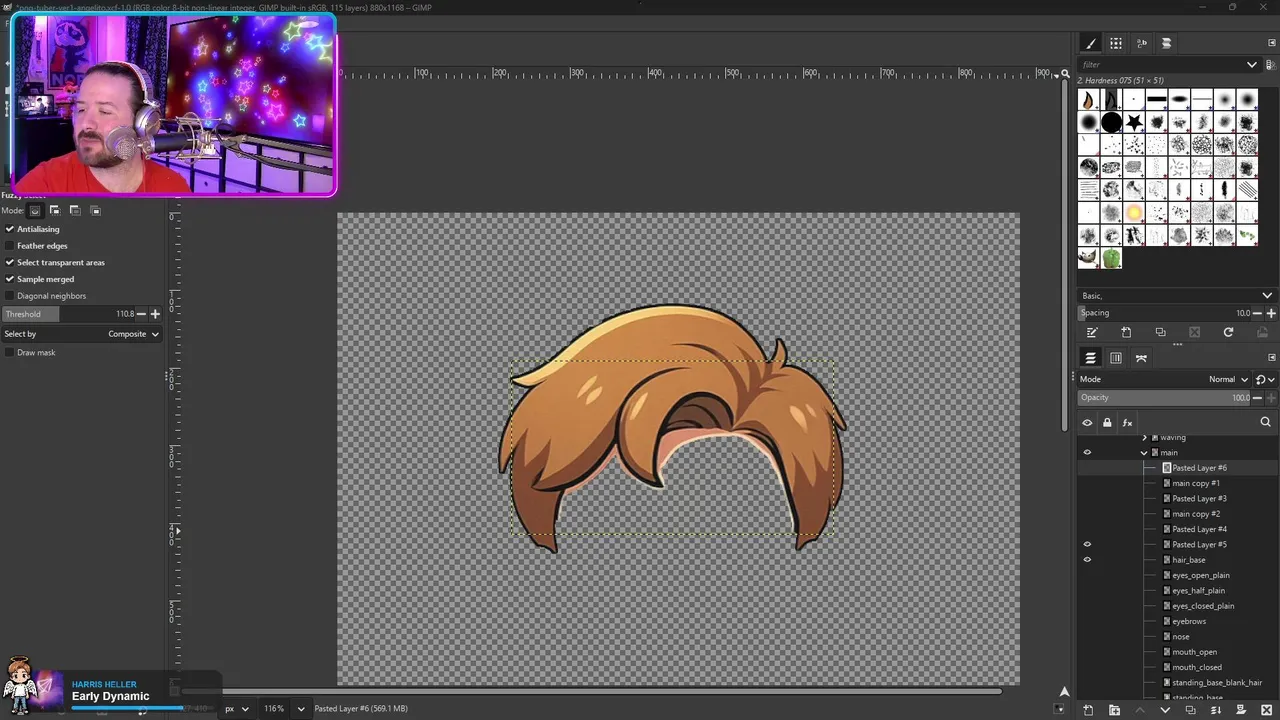1280x720 pixels.
Task: Lower the selected layer
Action: 1164,710
